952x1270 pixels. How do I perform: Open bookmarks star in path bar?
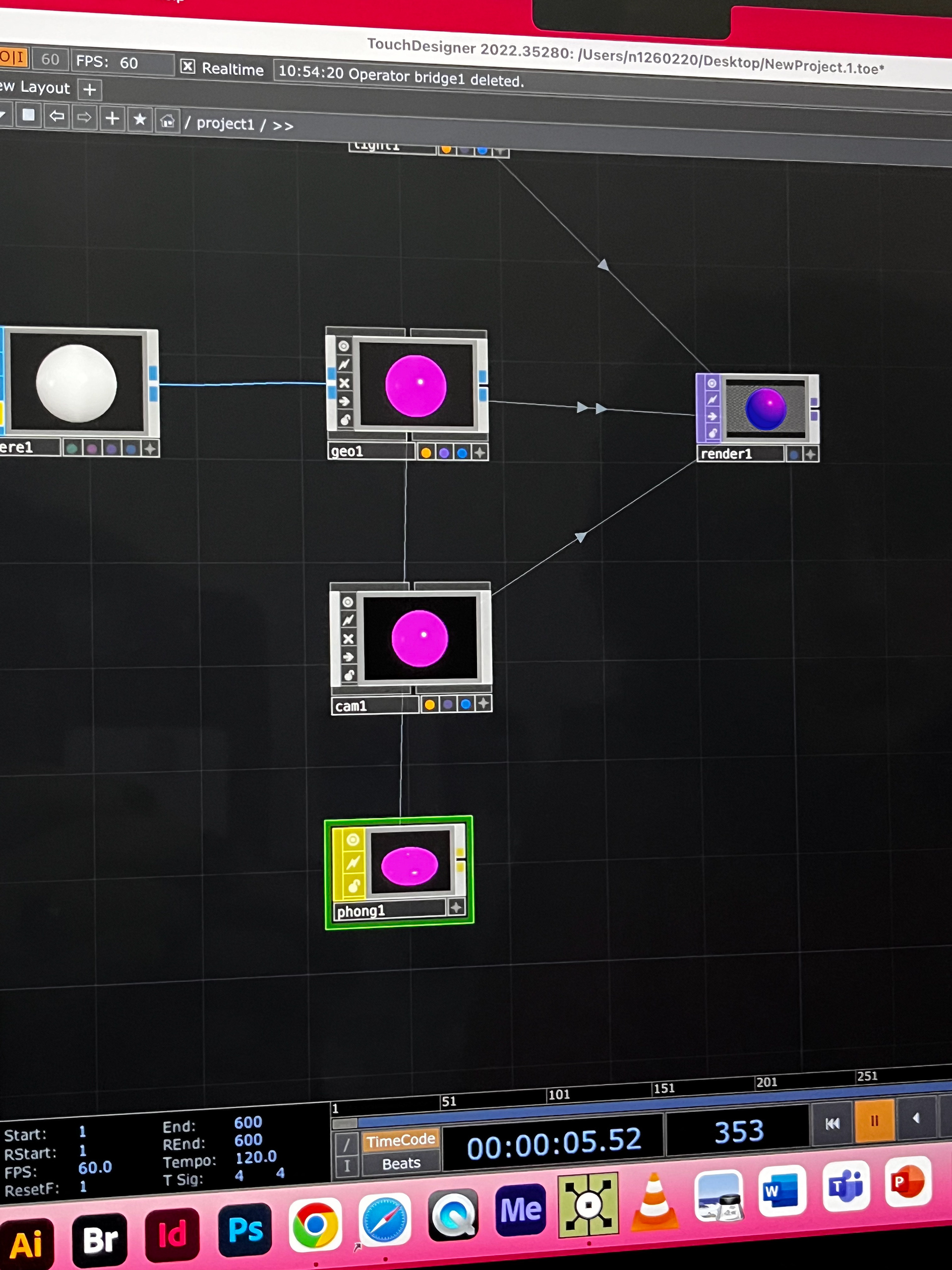(x=139, y=120)
